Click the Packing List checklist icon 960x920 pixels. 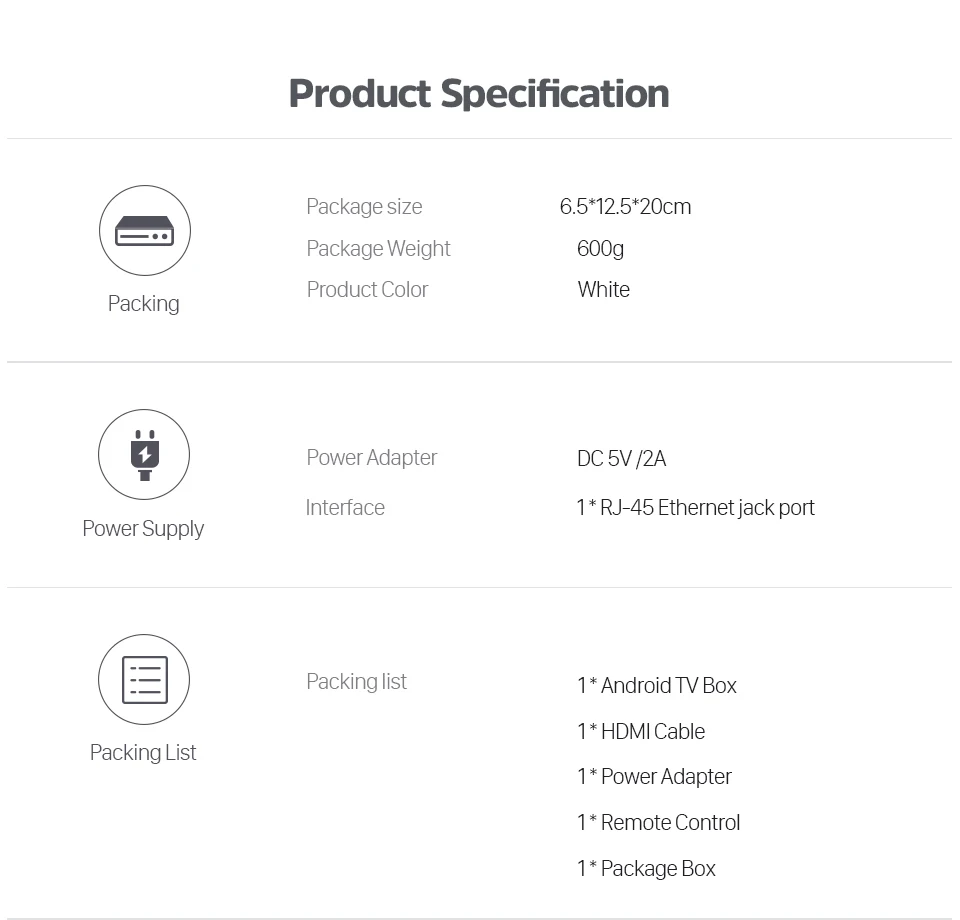click(x=144, y=680)
